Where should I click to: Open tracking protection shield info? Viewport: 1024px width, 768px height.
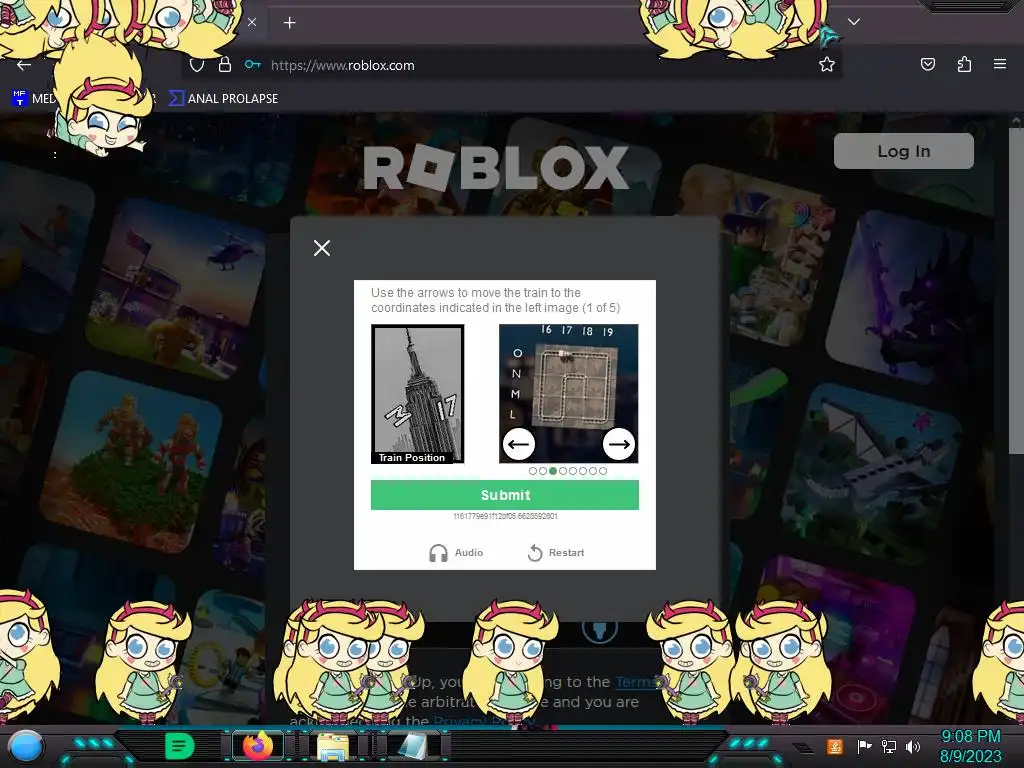pos(197,65)
